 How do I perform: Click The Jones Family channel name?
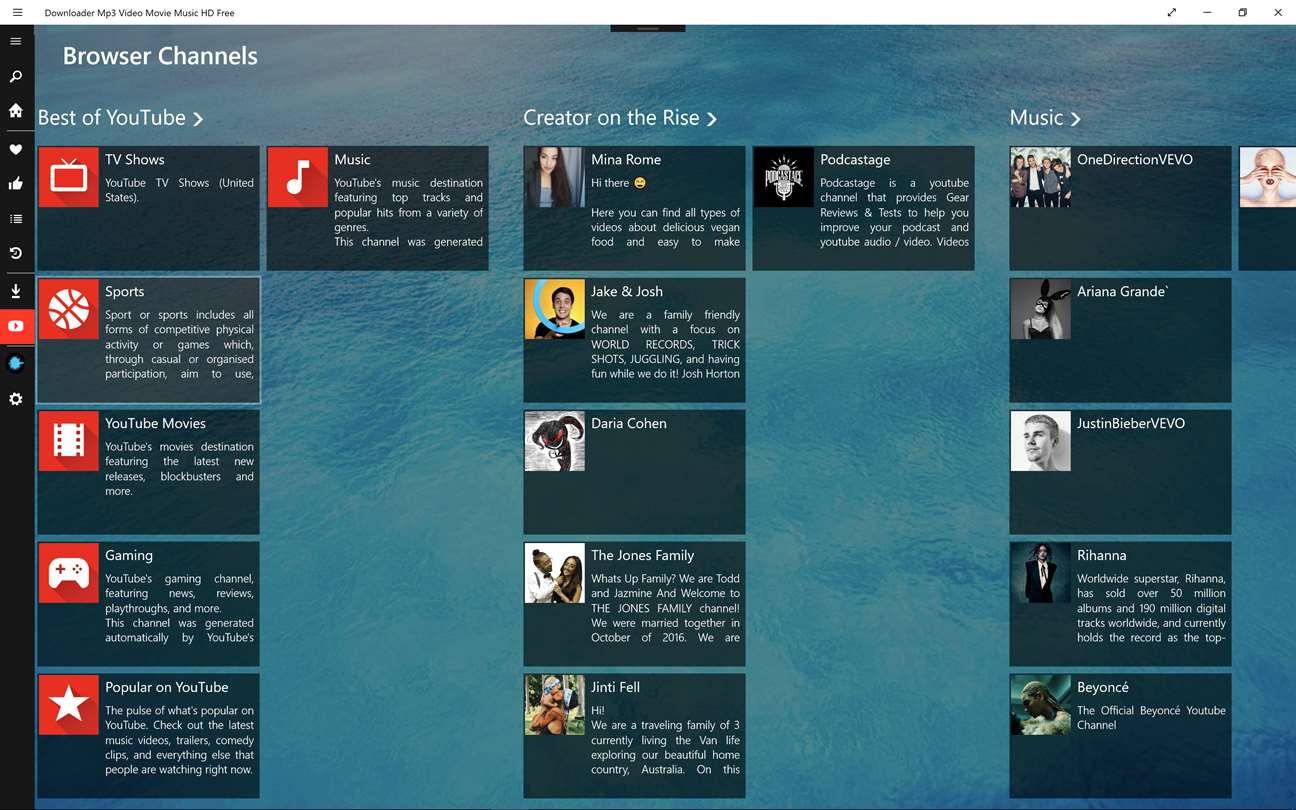click(x=642, y=556)
